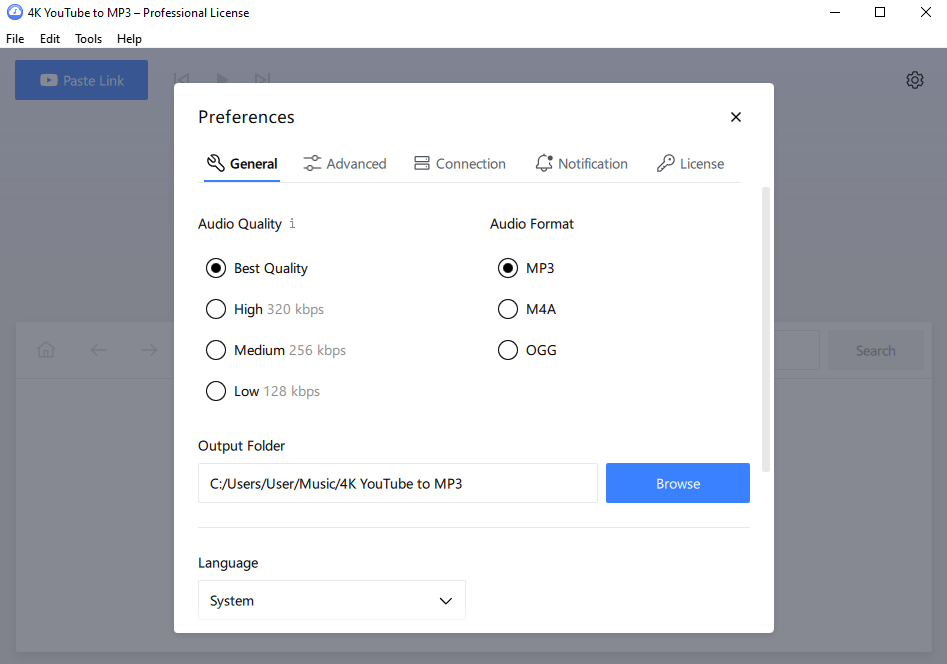Click the Browse button
Image resolution: width=947 pixels, height=664 pixels.
pos(678,483)
